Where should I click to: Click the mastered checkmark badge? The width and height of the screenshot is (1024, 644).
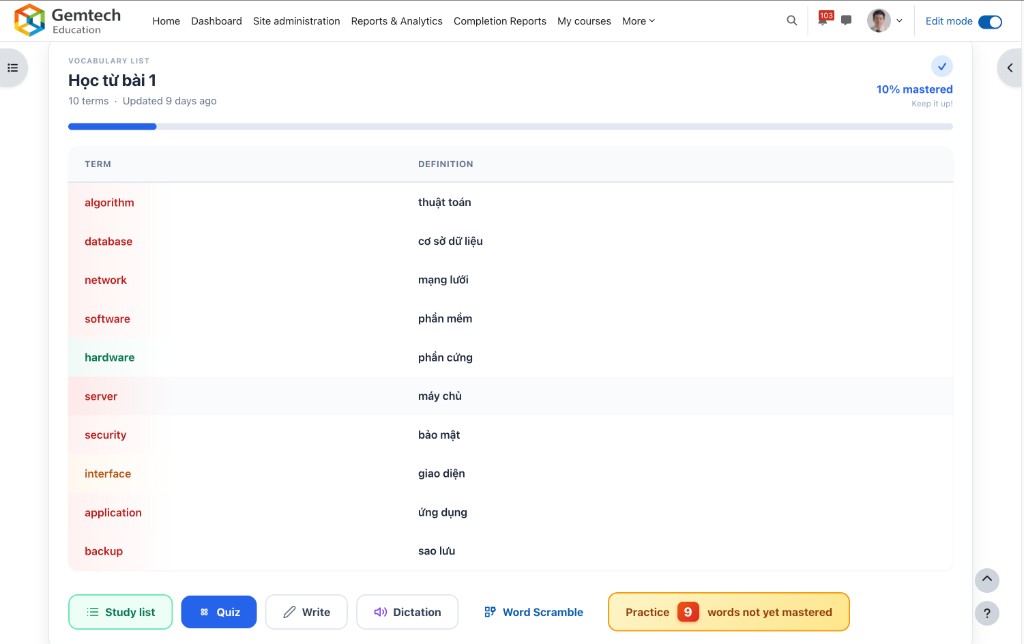[941, 66]
